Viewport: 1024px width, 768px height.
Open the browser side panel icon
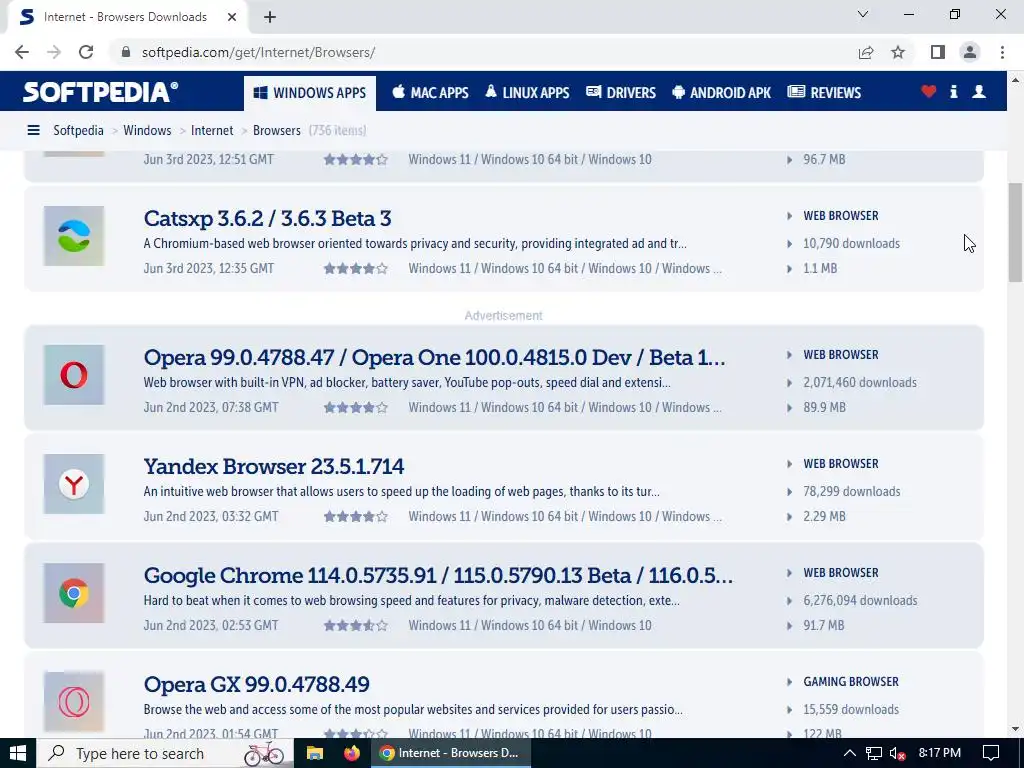coord(938,52)
